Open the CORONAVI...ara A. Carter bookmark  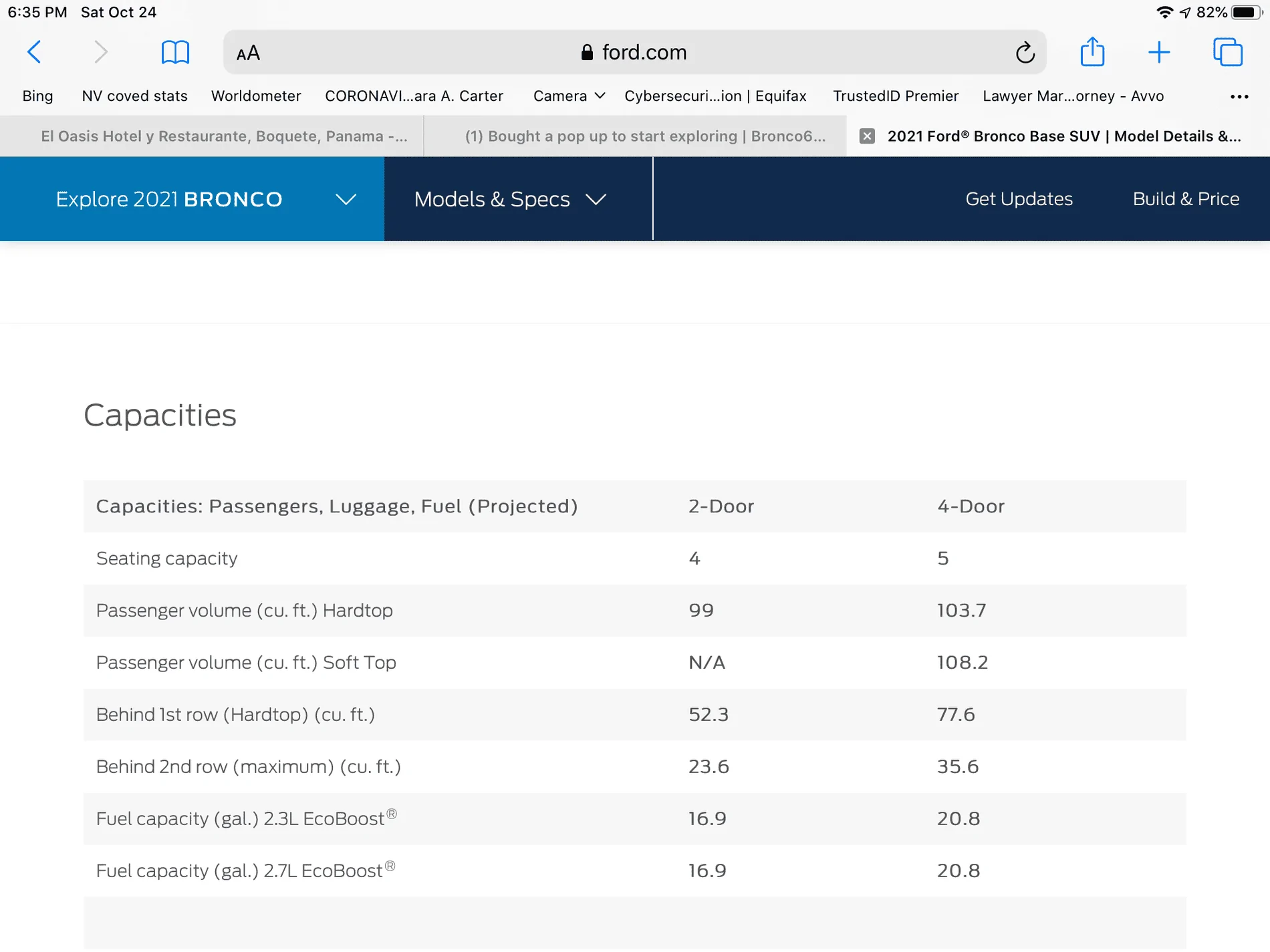[414, 96]
